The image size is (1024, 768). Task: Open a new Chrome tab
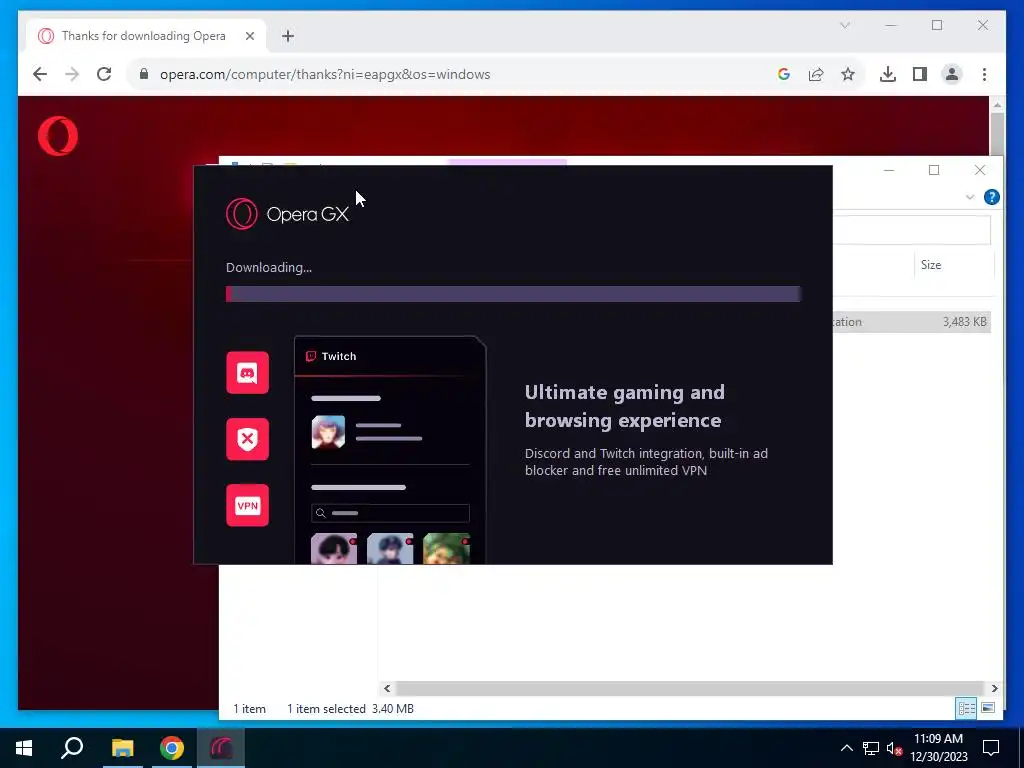[x=288, y=36]
